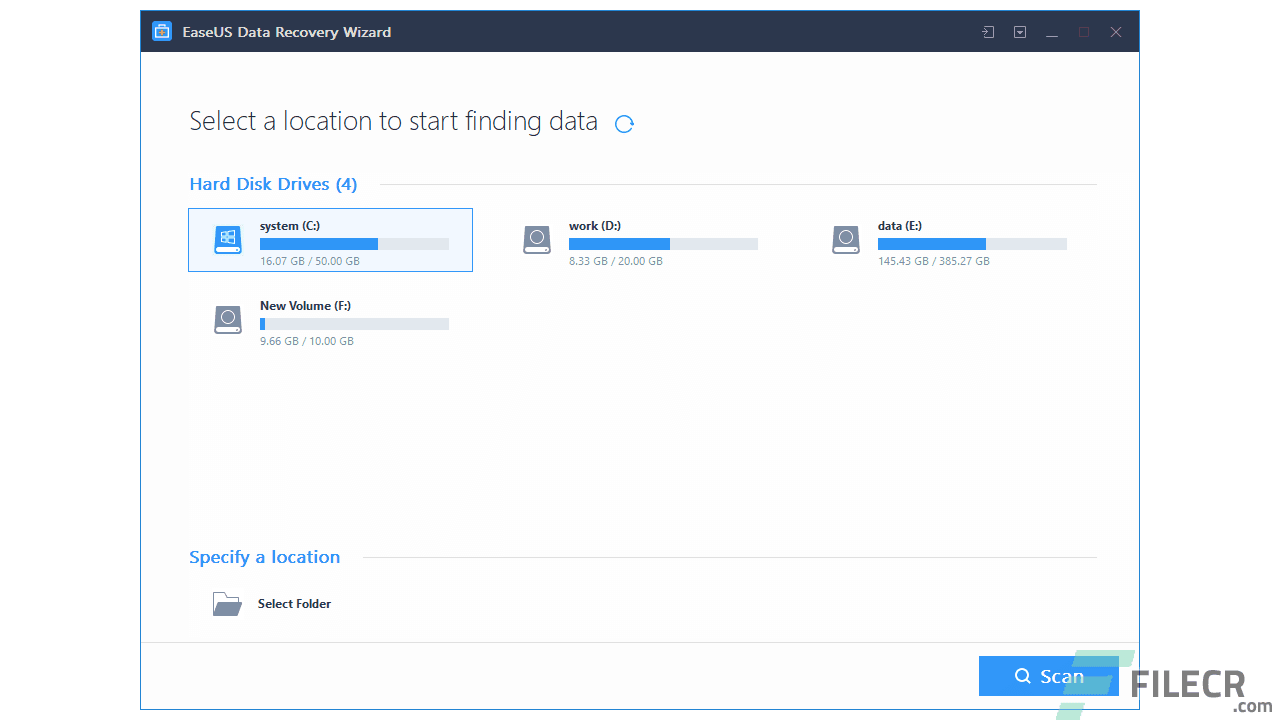Viewport: 1280px width, 720px height.
Task: Click the work (D:) disk icon
Action: [x=536, y=240]
